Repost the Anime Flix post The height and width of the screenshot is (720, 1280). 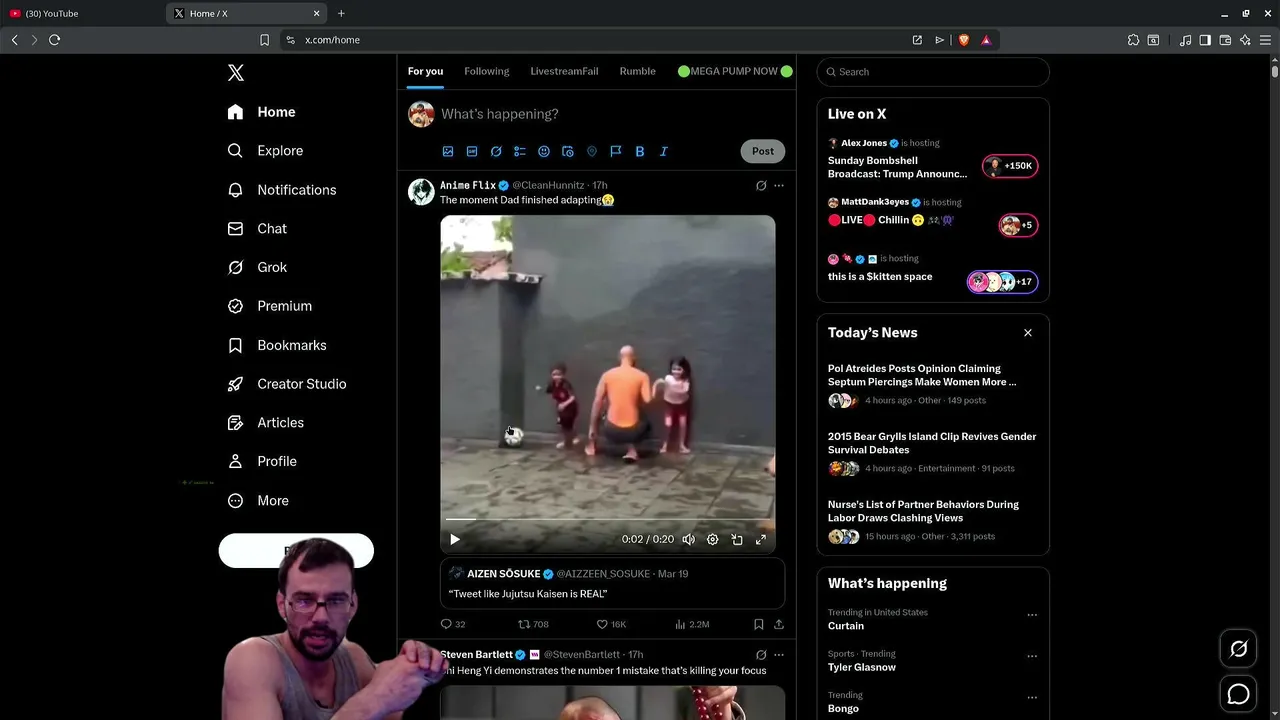(533, 624)
